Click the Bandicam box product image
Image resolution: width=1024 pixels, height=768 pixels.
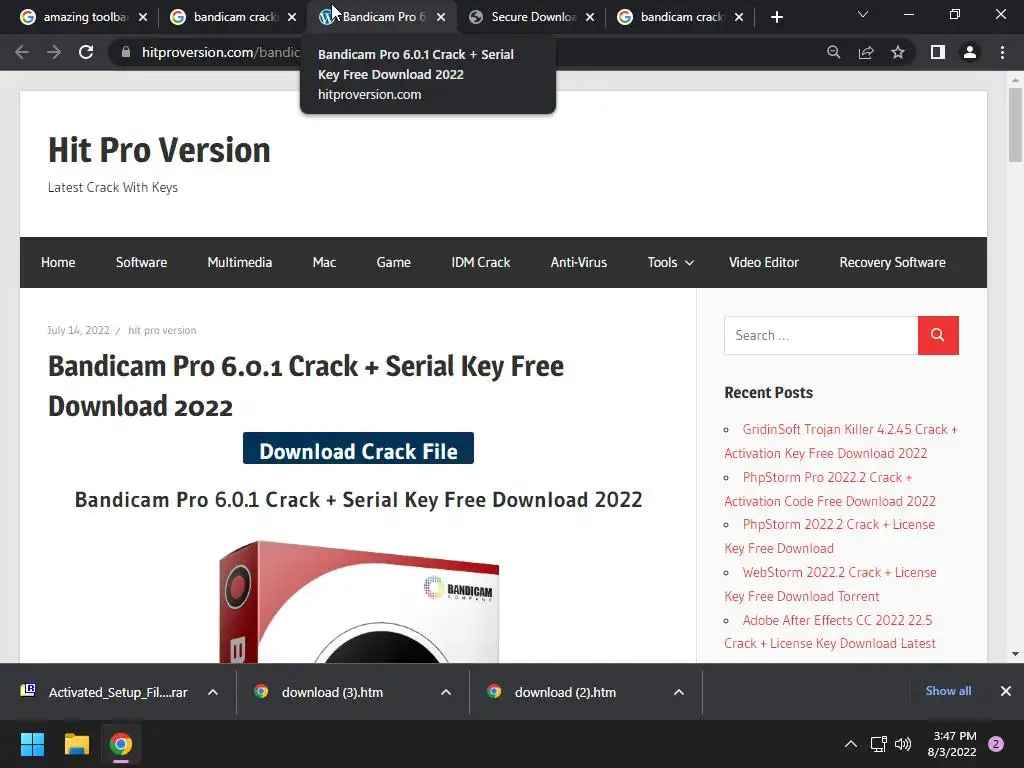(359, 601)
